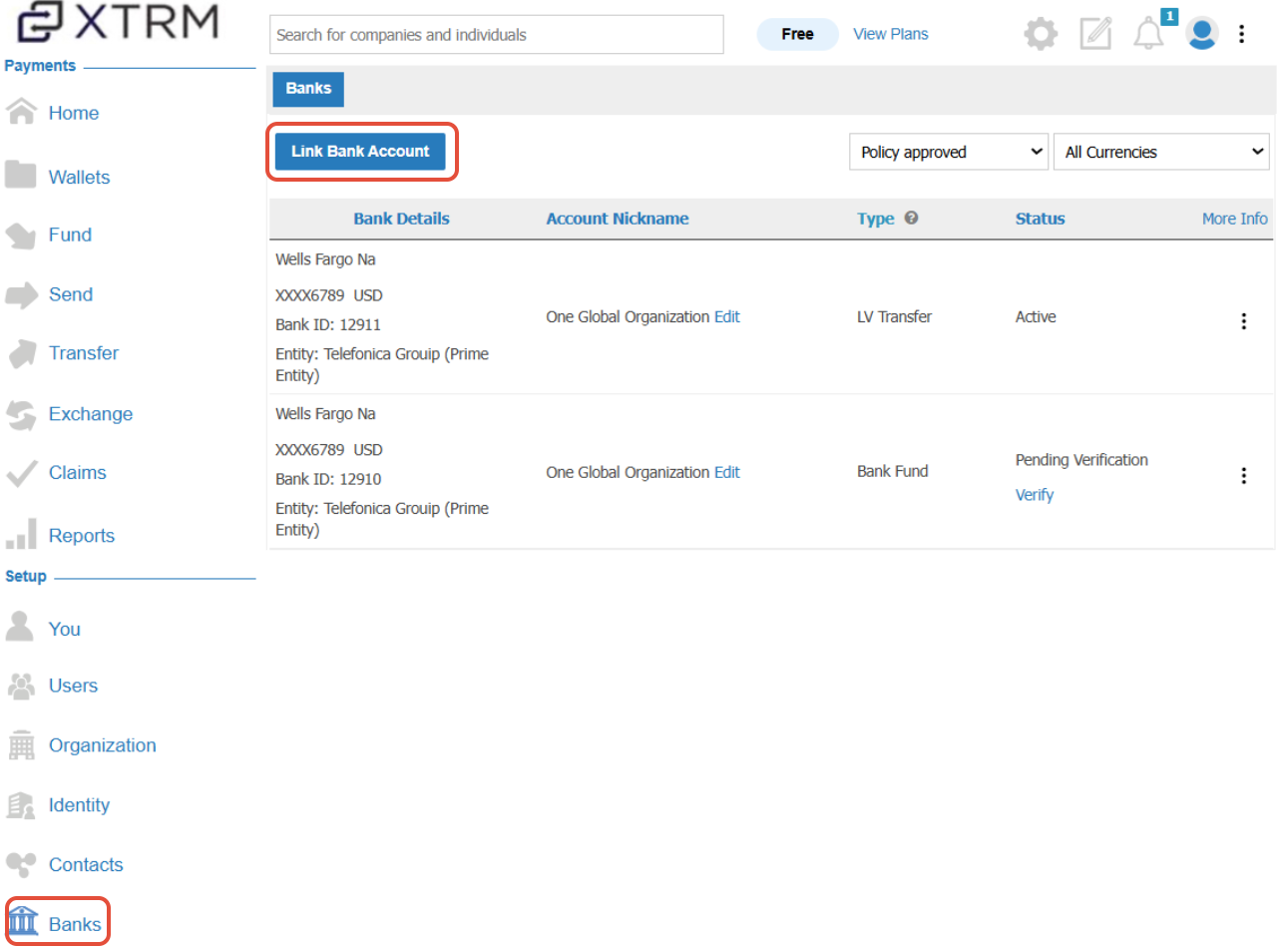Viewport: 1288px width, 949px height.
Task: Click 'Bank ID: 12911' text
Action: [328, 324]
